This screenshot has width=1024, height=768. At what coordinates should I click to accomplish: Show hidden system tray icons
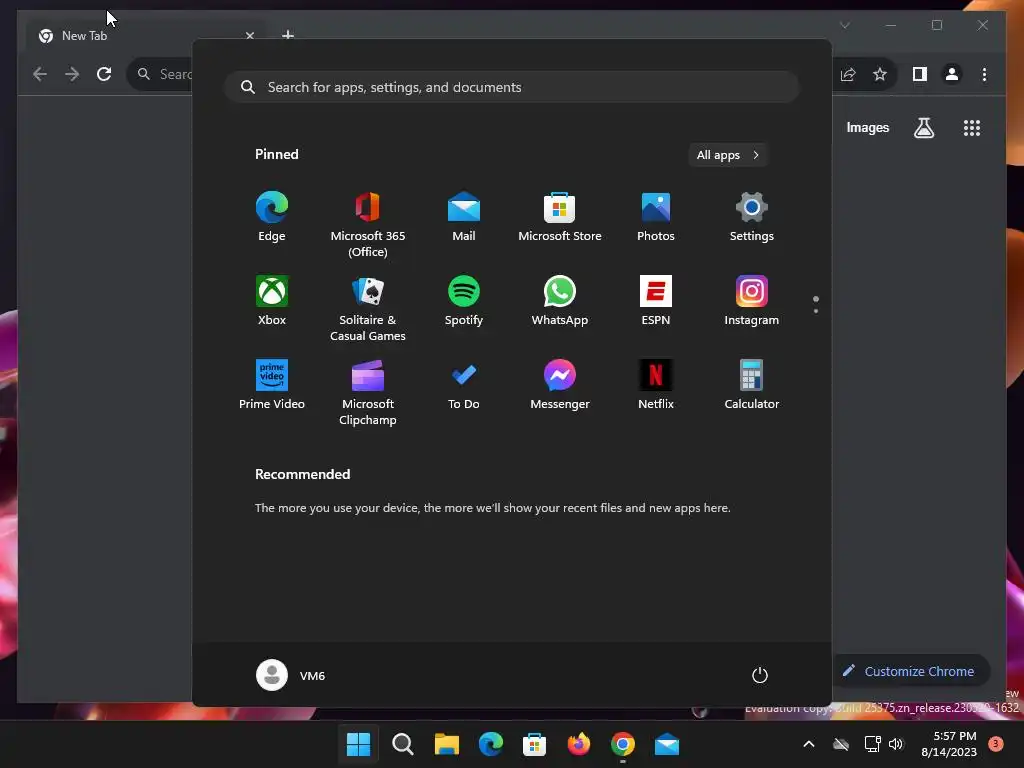tap(808, 744)
